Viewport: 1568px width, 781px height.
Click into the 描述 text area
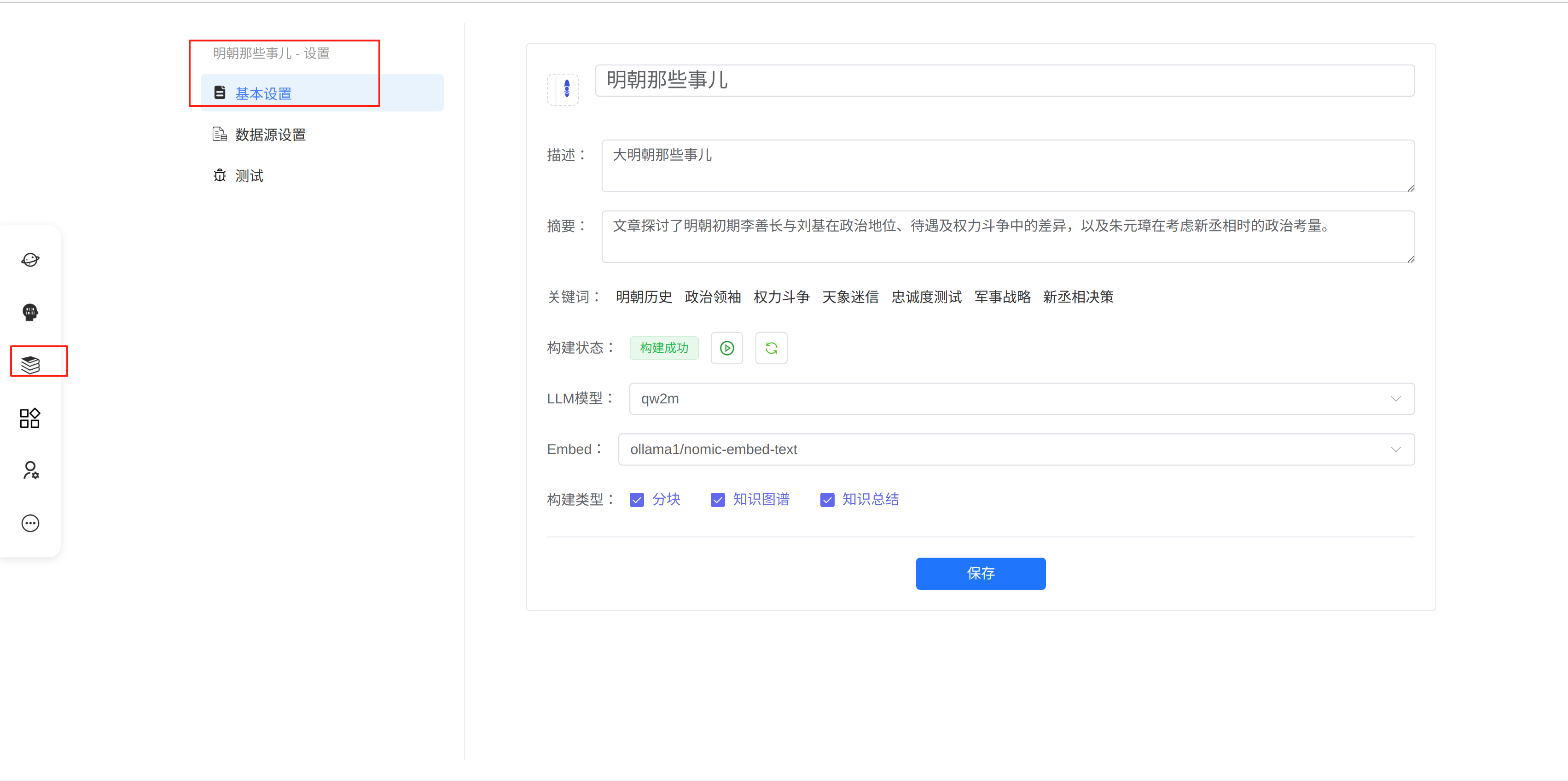pyautogui.click(x=1007, y=166)
